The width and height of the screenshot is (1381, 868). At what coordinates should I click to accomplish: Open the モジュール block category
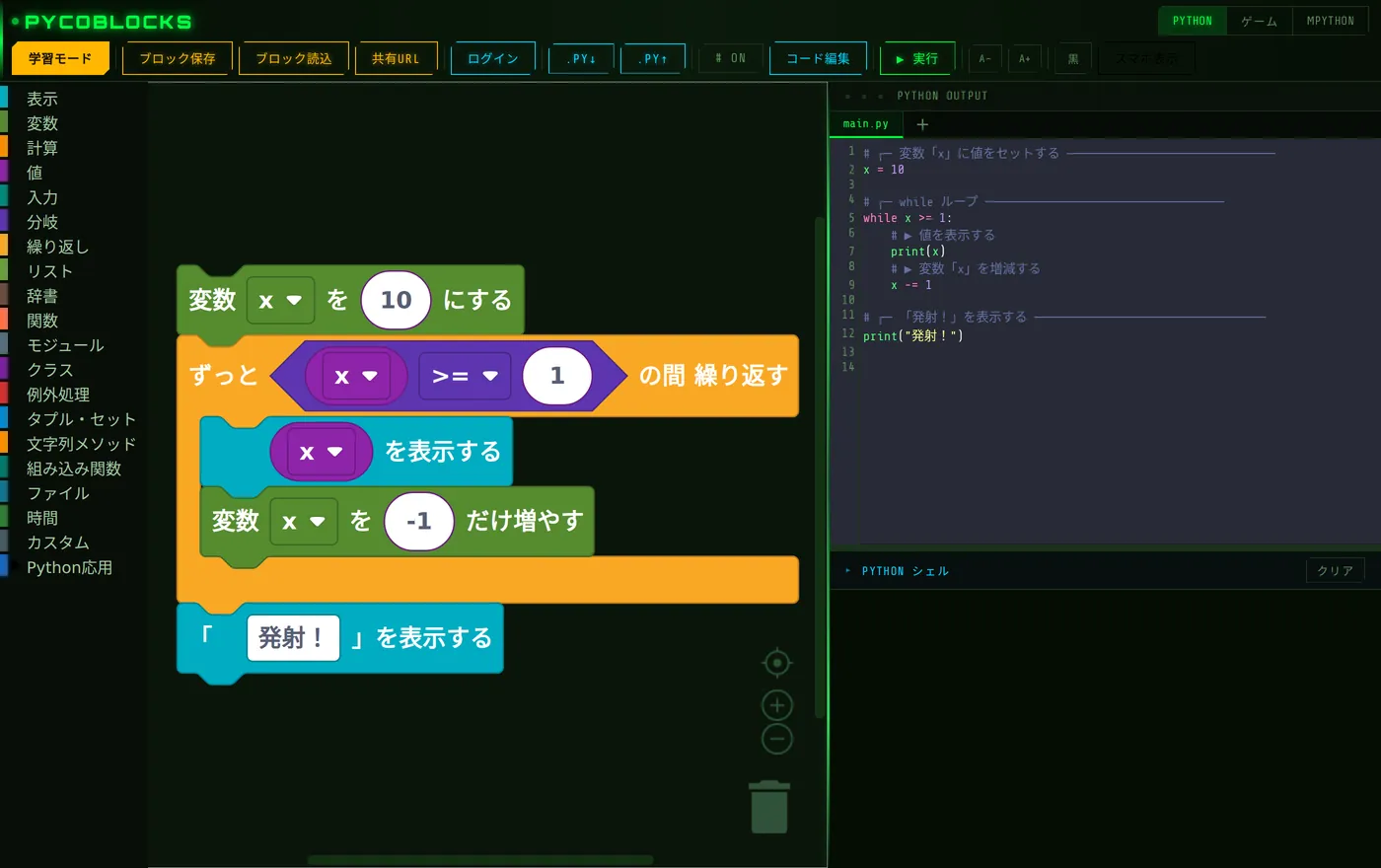pyautogui.click(x=65, y=345)
